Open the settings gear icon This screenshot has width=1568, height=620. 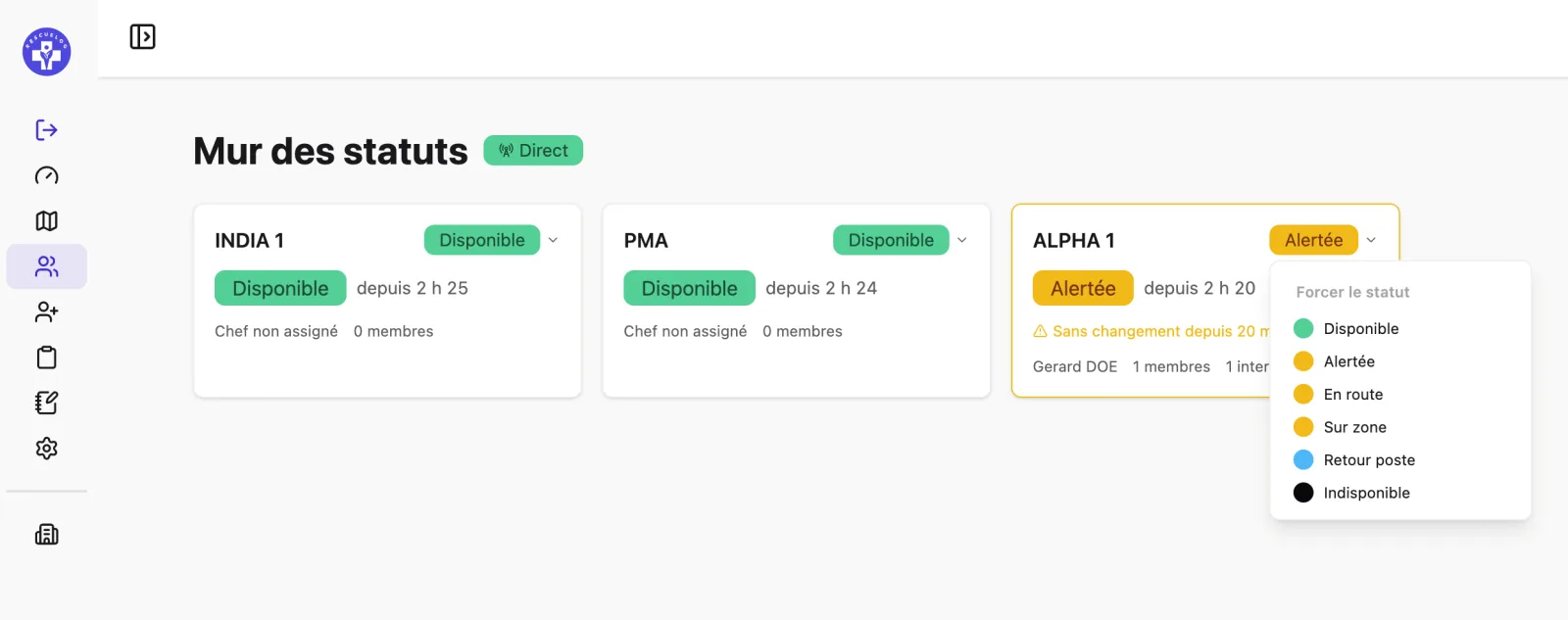coord(46,448)
